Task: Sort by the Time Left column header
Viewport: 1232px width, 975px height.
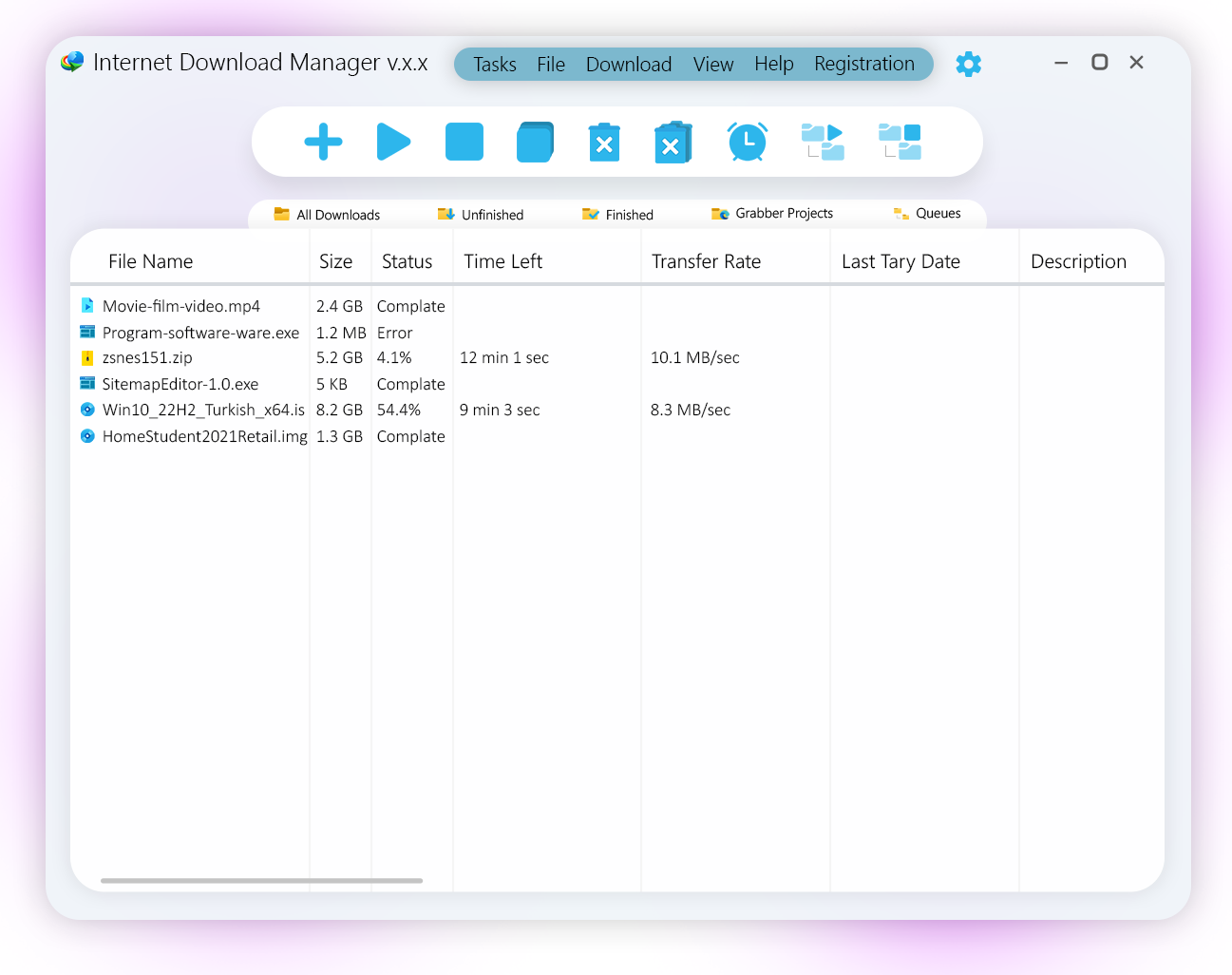Action: click(x=503, y=261)
